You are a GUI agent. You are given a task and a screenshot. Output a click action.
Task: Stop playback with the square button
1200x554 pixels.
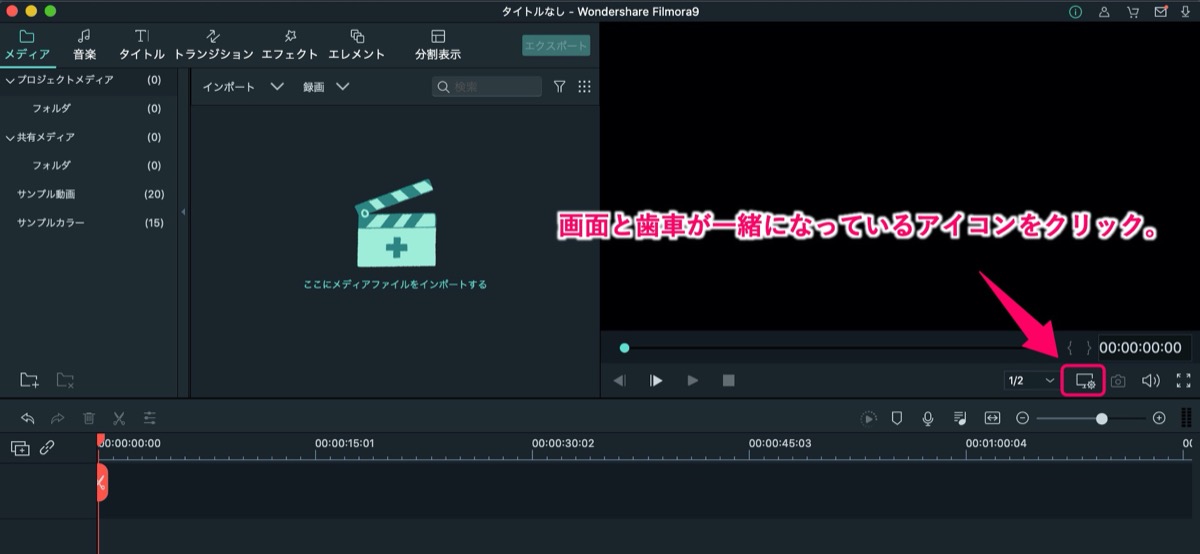pyautogui.click(x=729, y=381)
